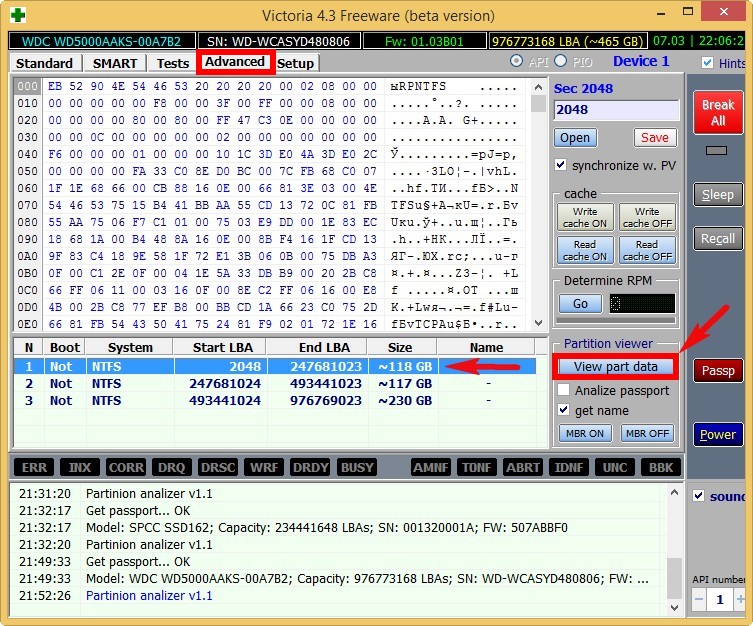Toggle the Hints checkbox
Viewport: 753px width, 626px height.
pyautogui.click(x=707, y=62)
